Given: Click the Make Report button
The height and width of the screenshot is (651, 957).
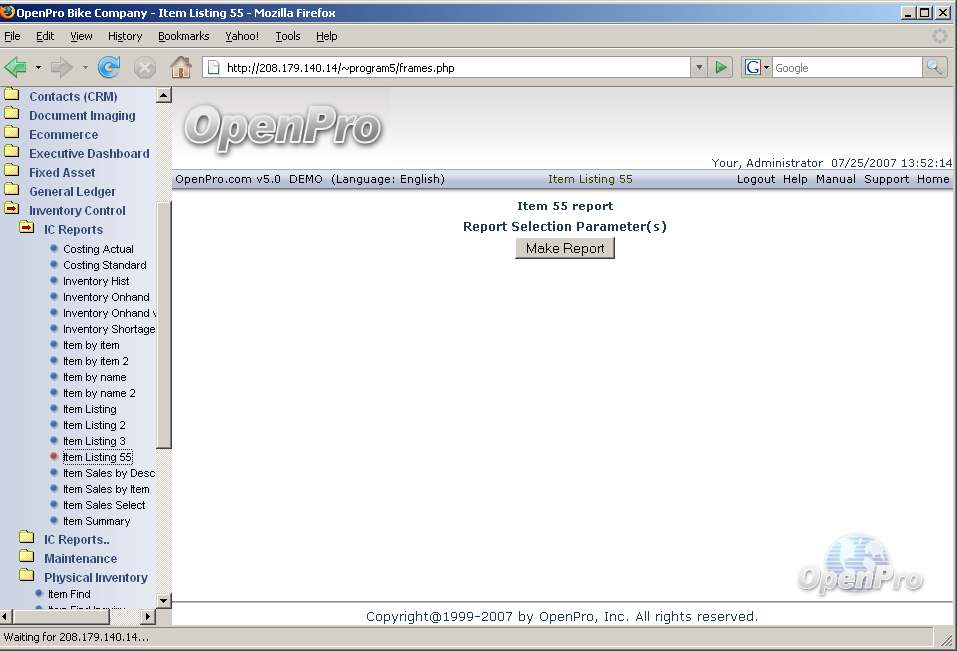Looking at the screenshot, I should (x=565, y=248).
